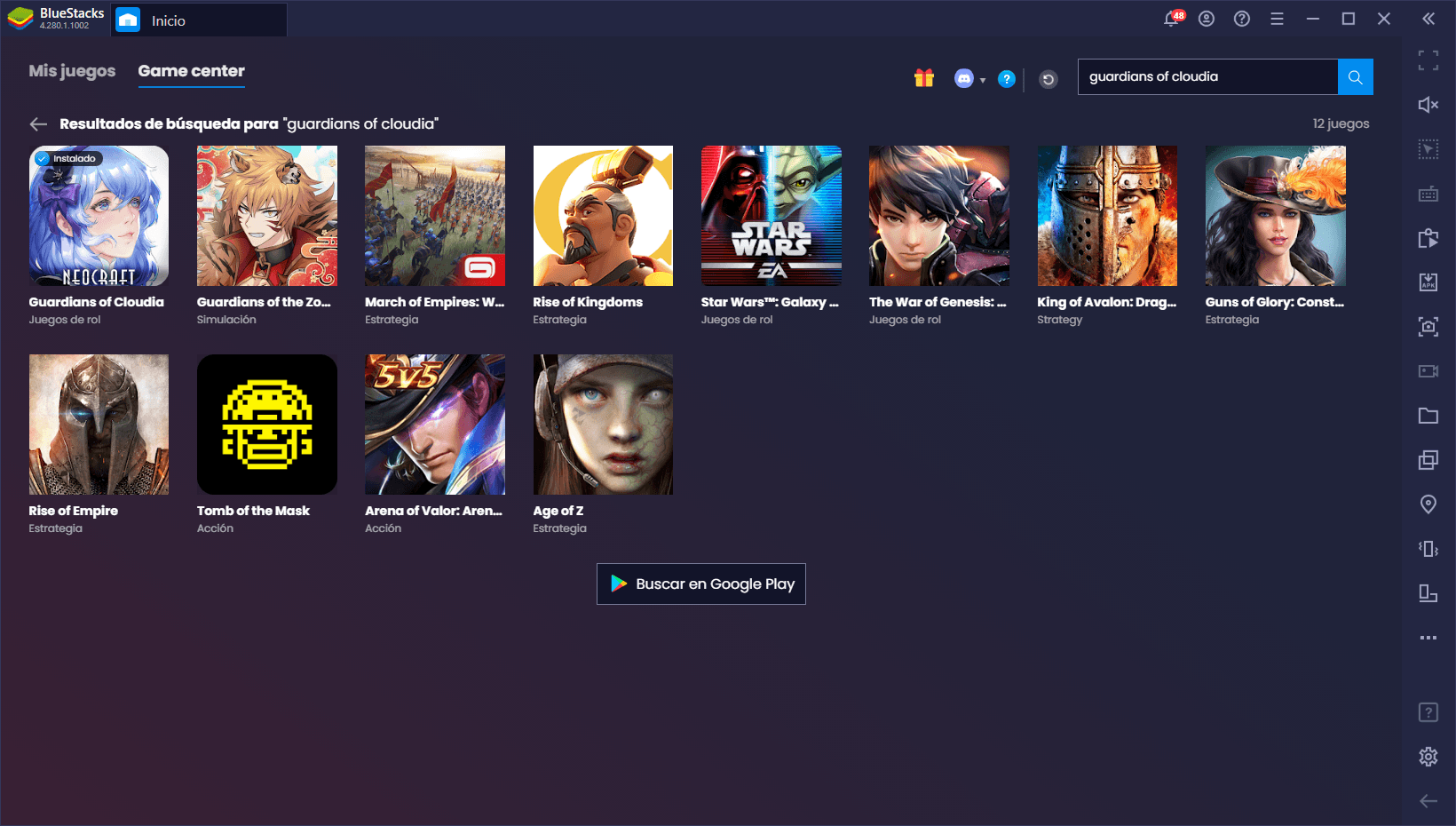Open Tomb of the Mask thumbnail
Viewport: 1456px width, 826px height.
(x=267, y=425)
